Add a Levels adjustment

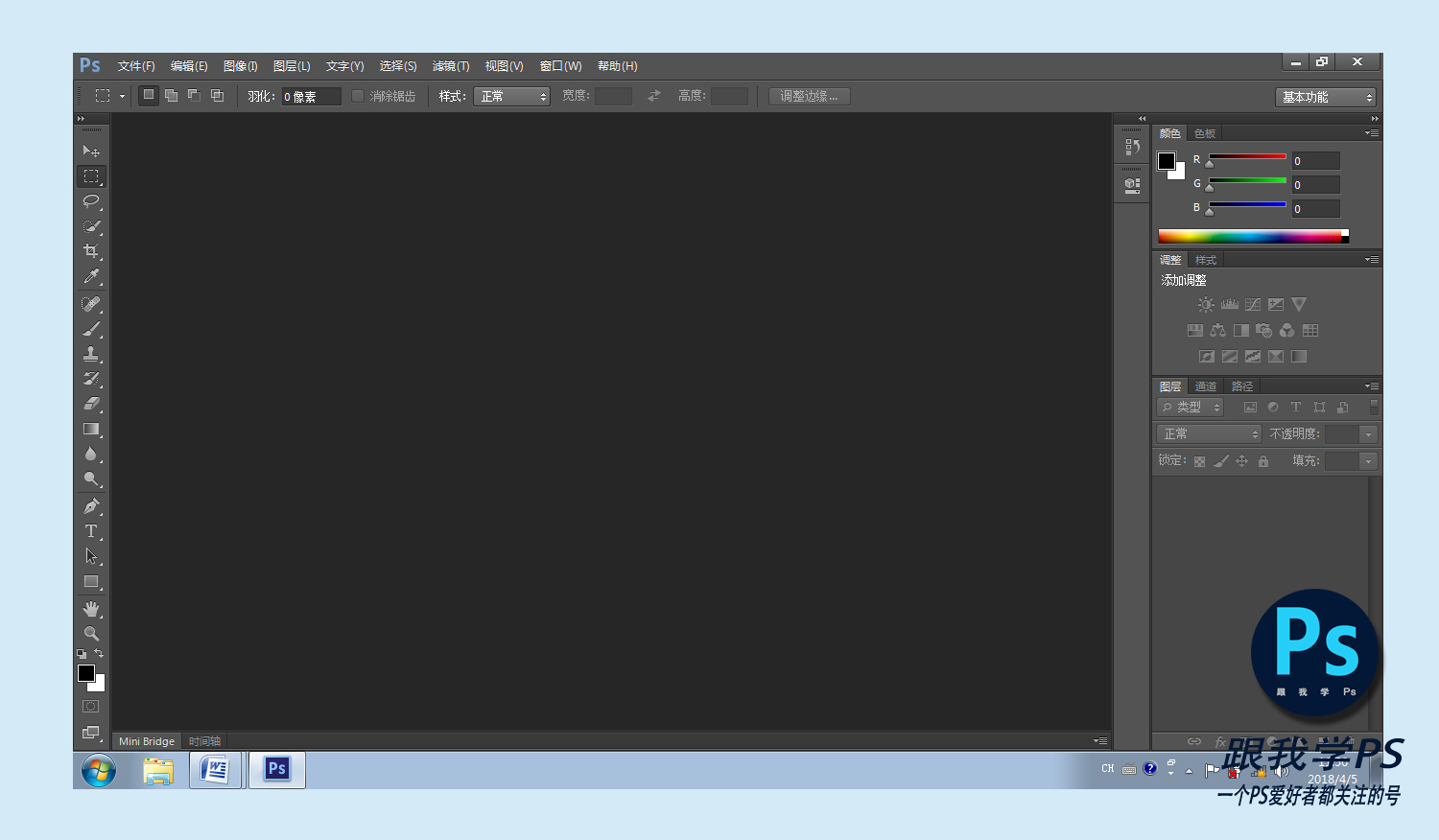(x=1230, y=305)
